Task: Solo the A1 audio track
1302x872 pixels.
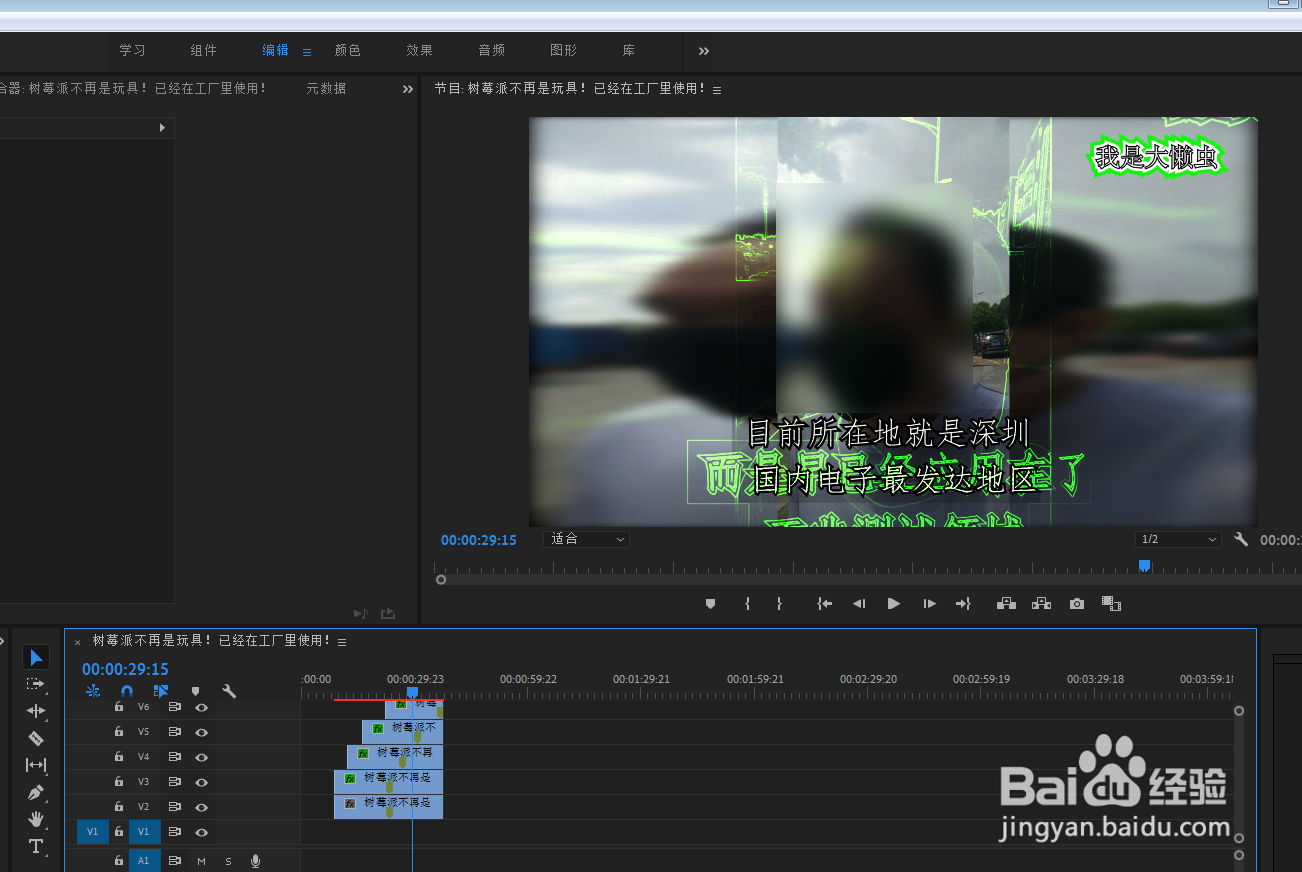Action: coord(228,861)
